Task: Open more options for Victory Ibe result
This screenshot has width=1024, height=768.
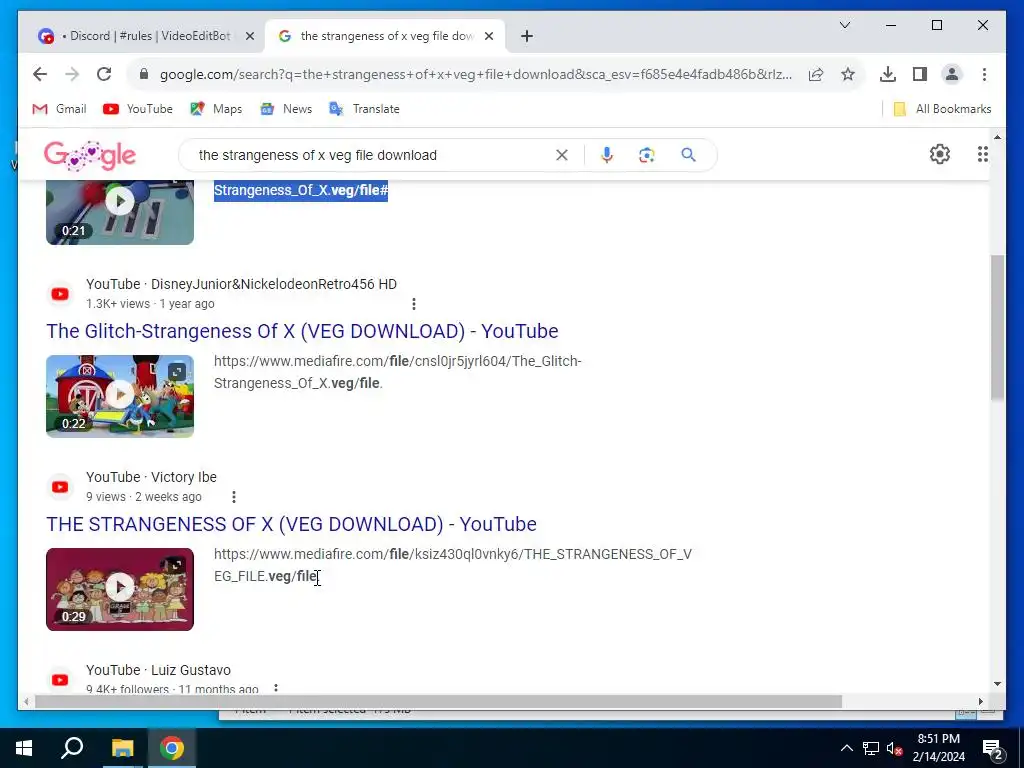Action: (x=234, y=497)
